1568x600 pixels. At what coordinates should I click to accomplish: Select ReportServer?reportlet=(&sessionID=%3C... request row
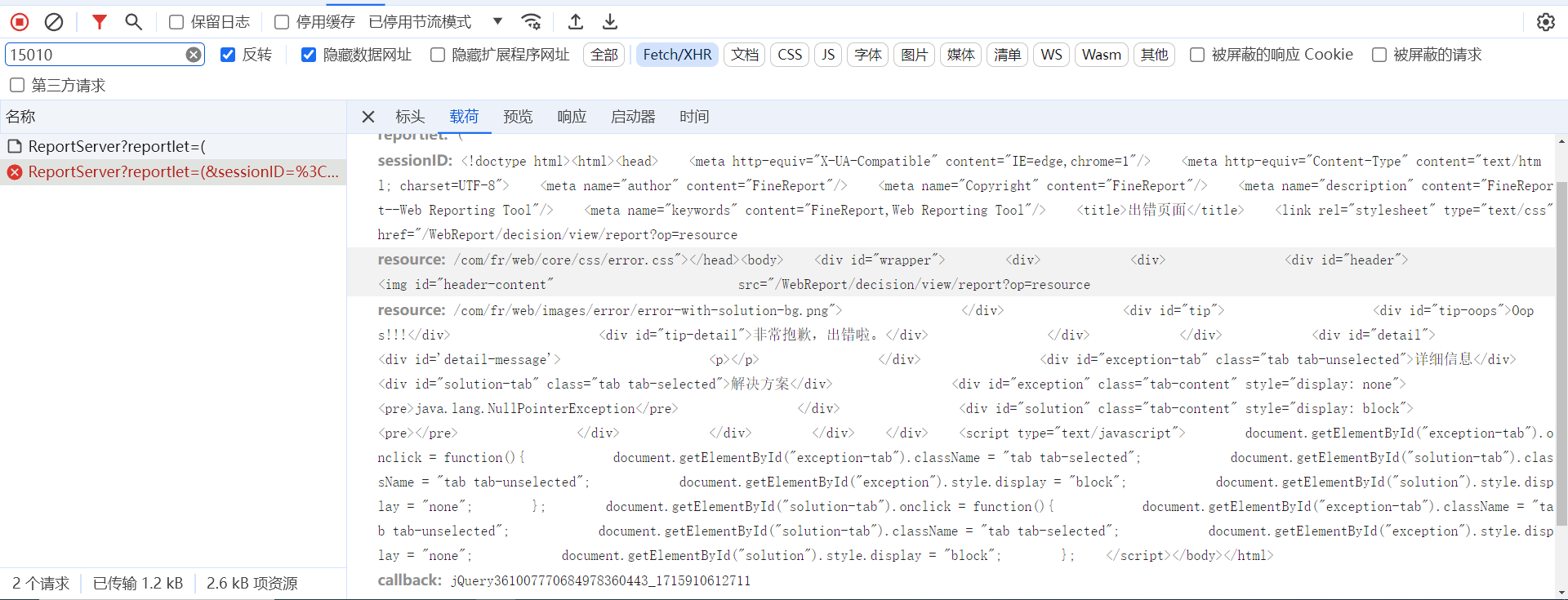pos(173,172)
